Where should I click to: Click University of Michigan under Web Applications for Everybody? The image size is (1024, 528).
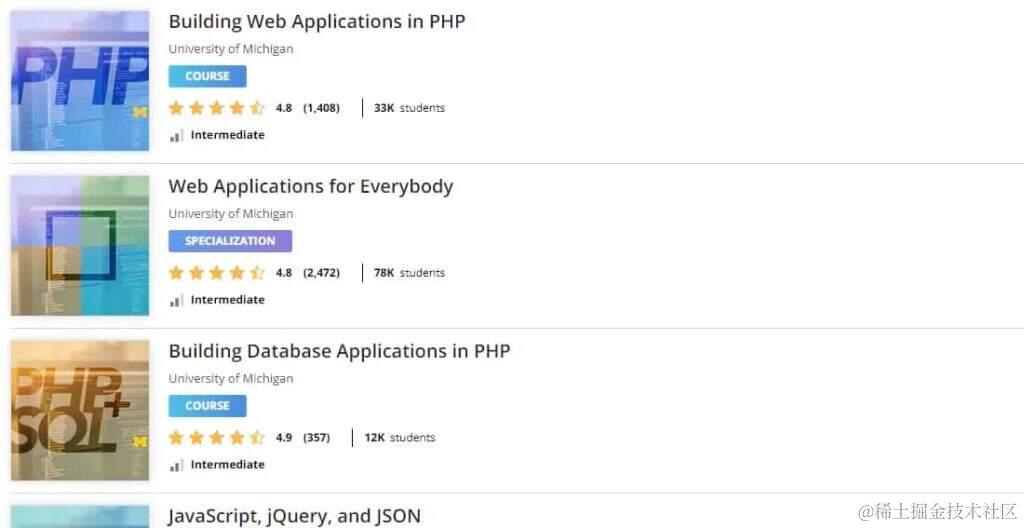tap(231, 214)
